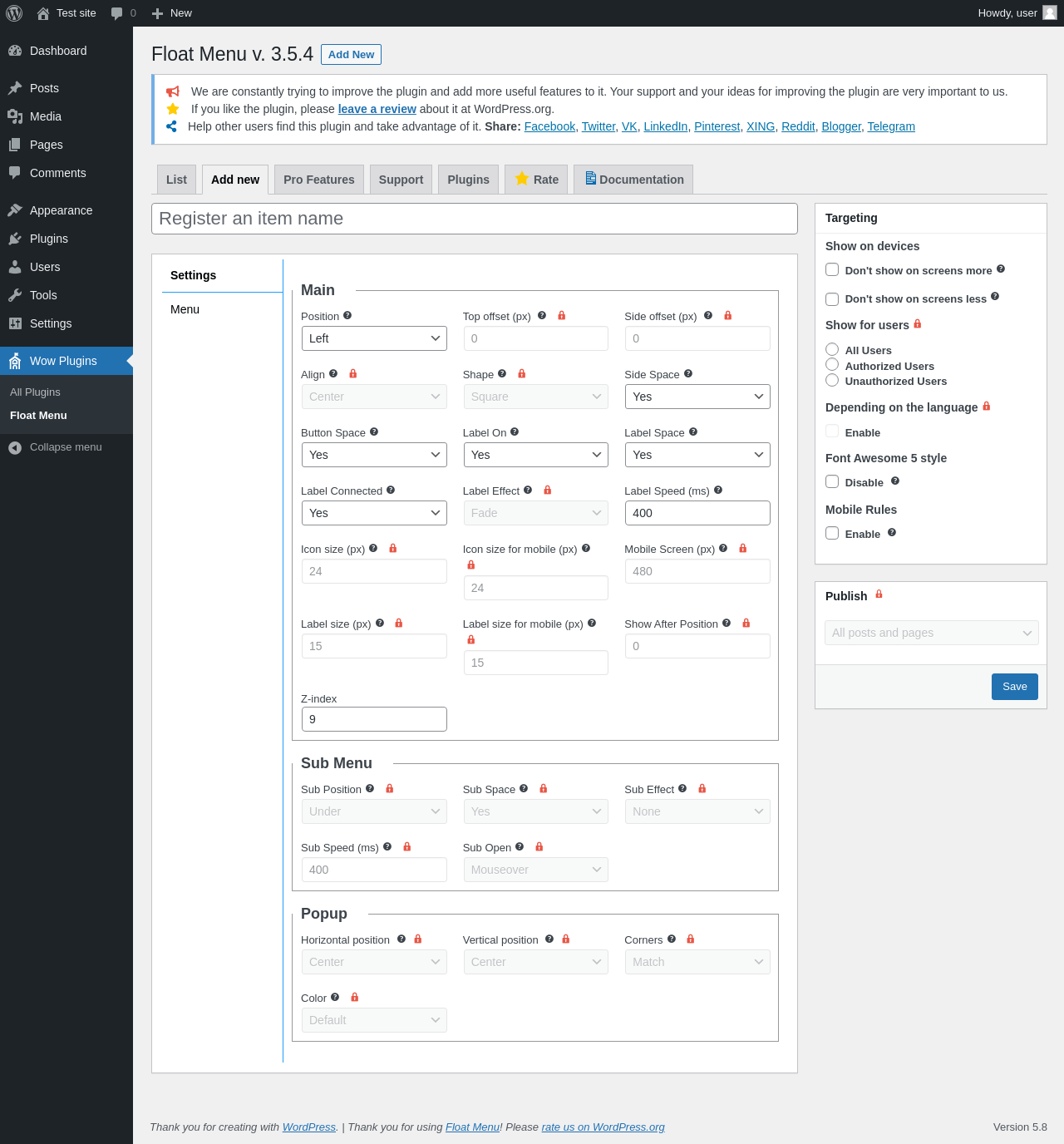Screen dimensions: 1064x1144
Task: Click the help icon next to Shape
Action: tap(502, 373)
